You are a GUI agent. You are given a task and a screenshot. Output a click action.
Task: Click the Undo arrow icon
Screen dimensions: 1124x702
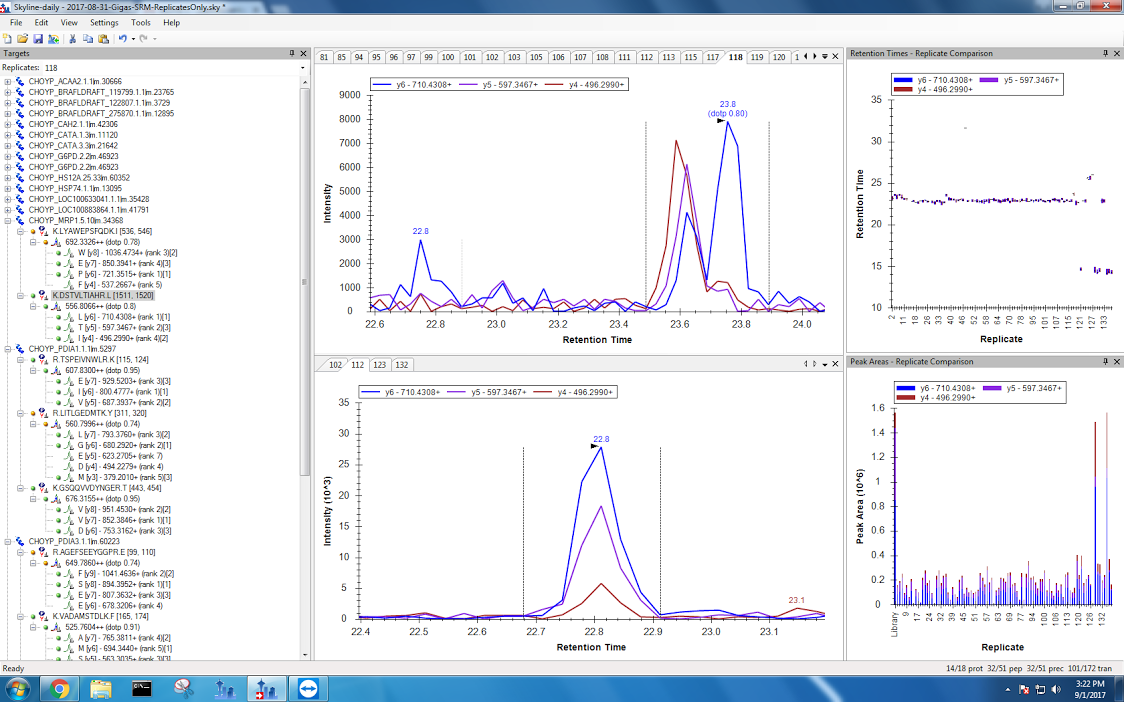point(122,38)
